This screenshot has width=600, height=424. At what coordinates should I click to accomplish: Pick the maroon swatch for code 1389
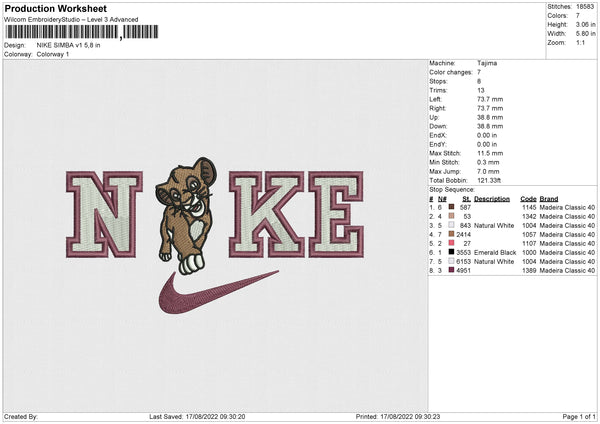452,270
